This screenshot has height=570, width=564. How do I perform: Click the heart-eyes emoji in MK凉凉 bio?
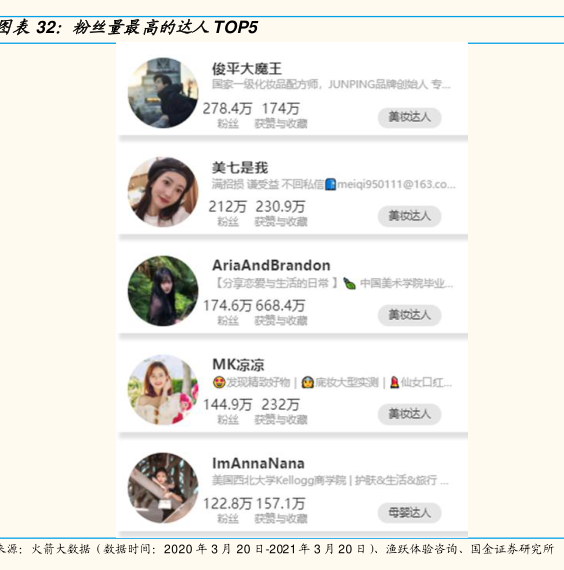click(219, 382)
